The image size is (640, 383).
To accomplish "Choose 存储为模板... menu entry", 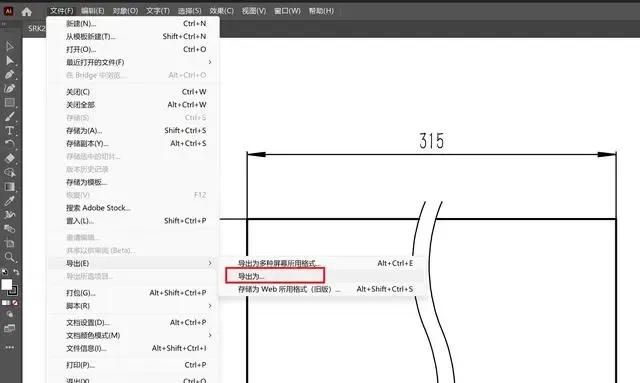I will coord(134,182).
